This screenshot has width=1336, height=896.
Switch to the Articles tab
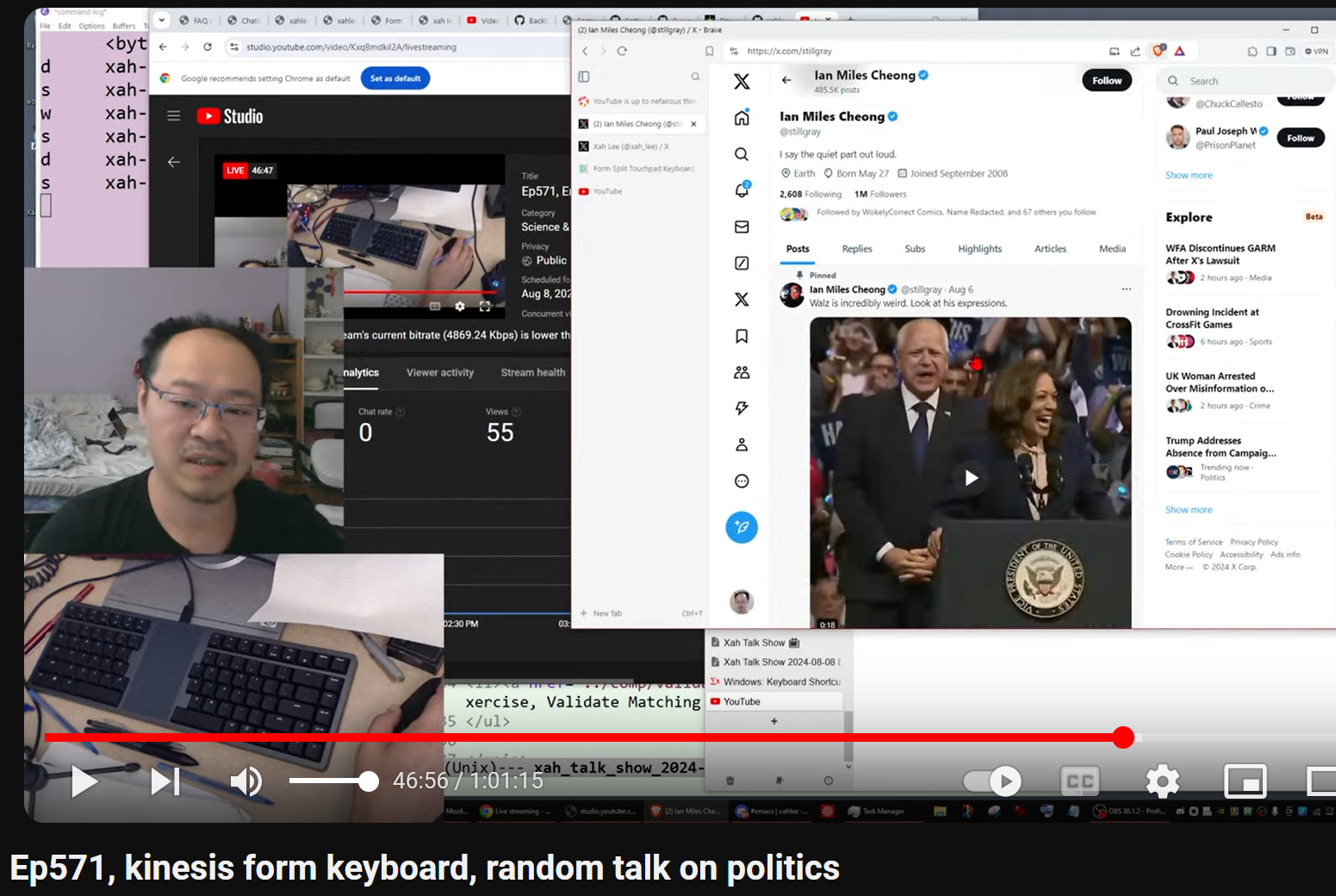coord(1050,249)
